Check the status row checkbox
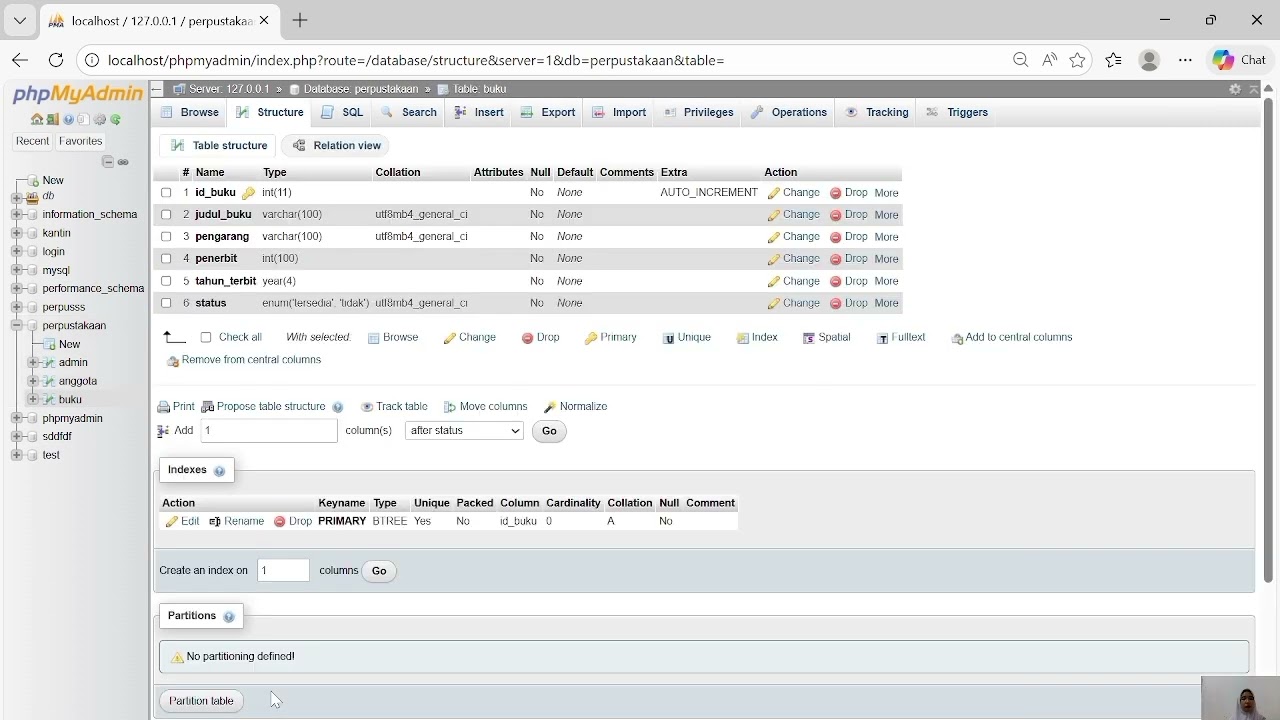 pos(166,303)
